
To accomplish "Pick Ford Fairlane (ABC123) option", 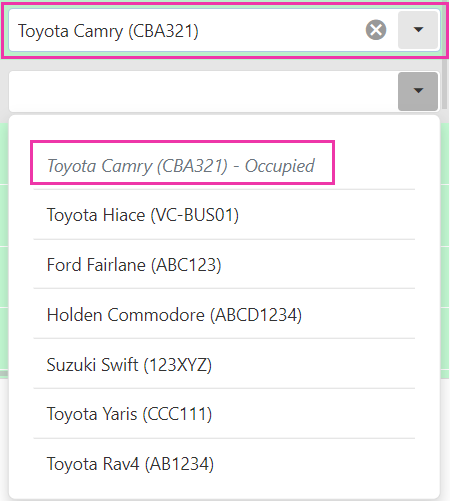I will pyautogui.click(x=224, y=264).
